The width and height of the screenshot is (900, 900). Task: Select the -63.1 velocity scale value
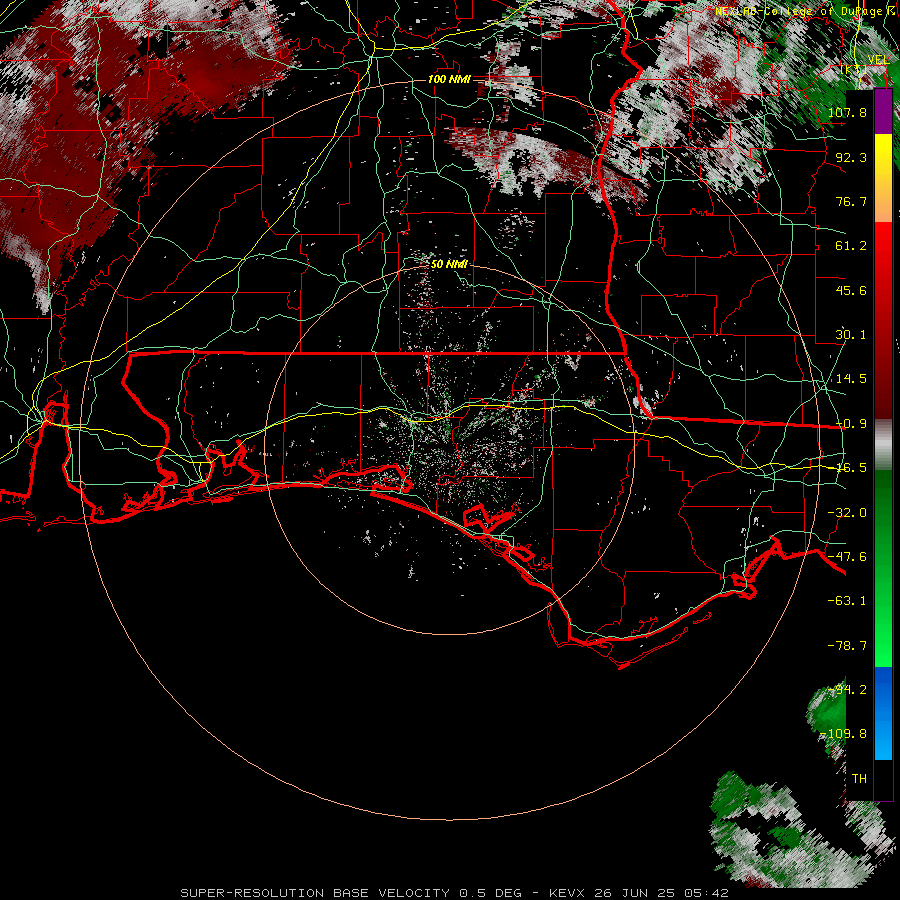tap(847, 601)
